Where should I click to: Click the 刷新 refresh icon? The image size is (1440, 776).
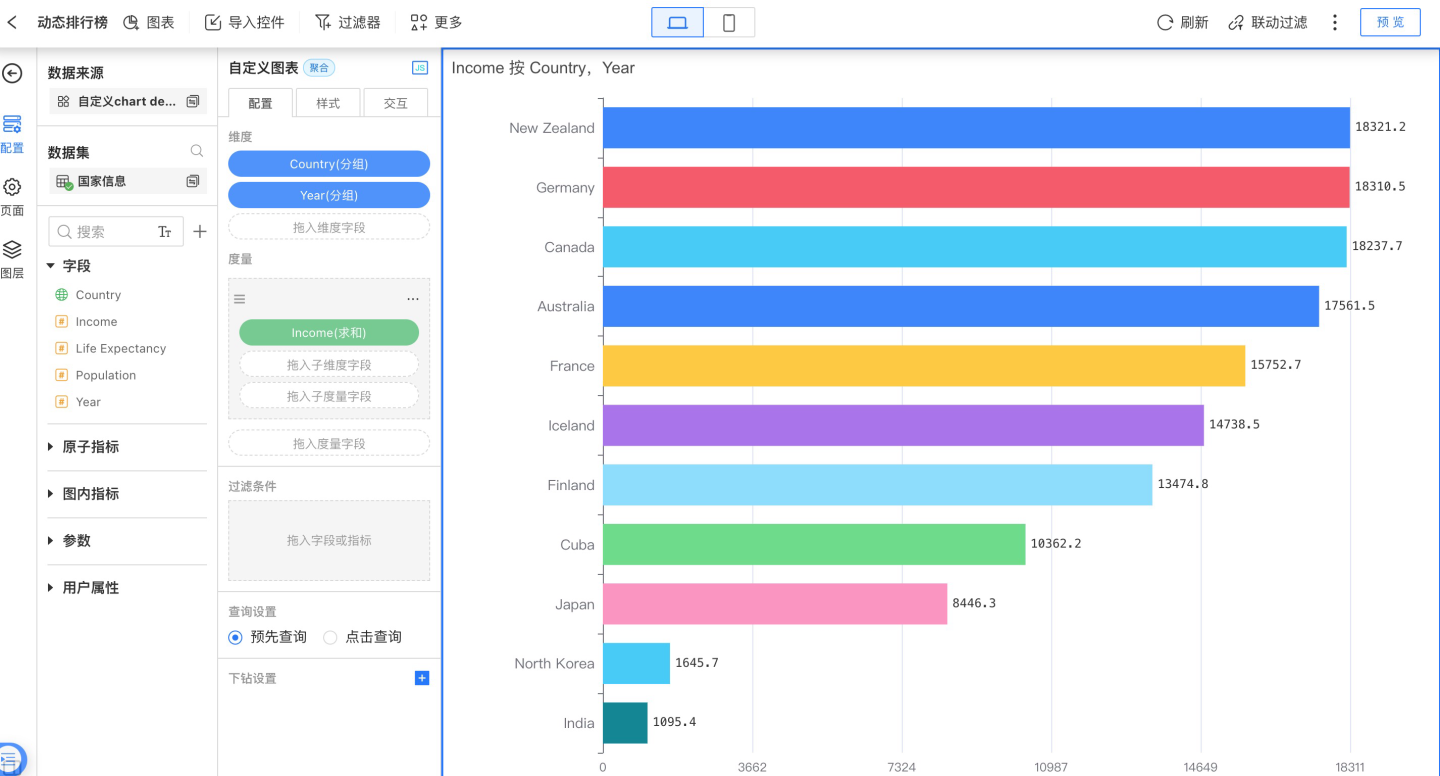tap(1165, 22)
